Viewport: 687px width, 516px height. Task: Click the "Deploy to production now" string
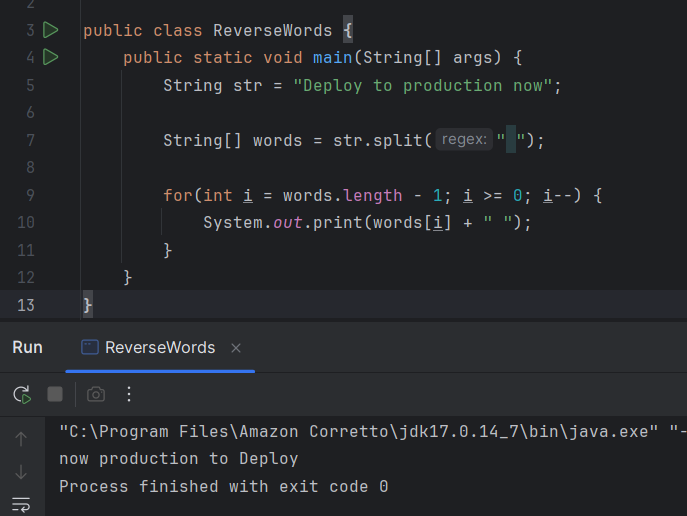[422, 86]
